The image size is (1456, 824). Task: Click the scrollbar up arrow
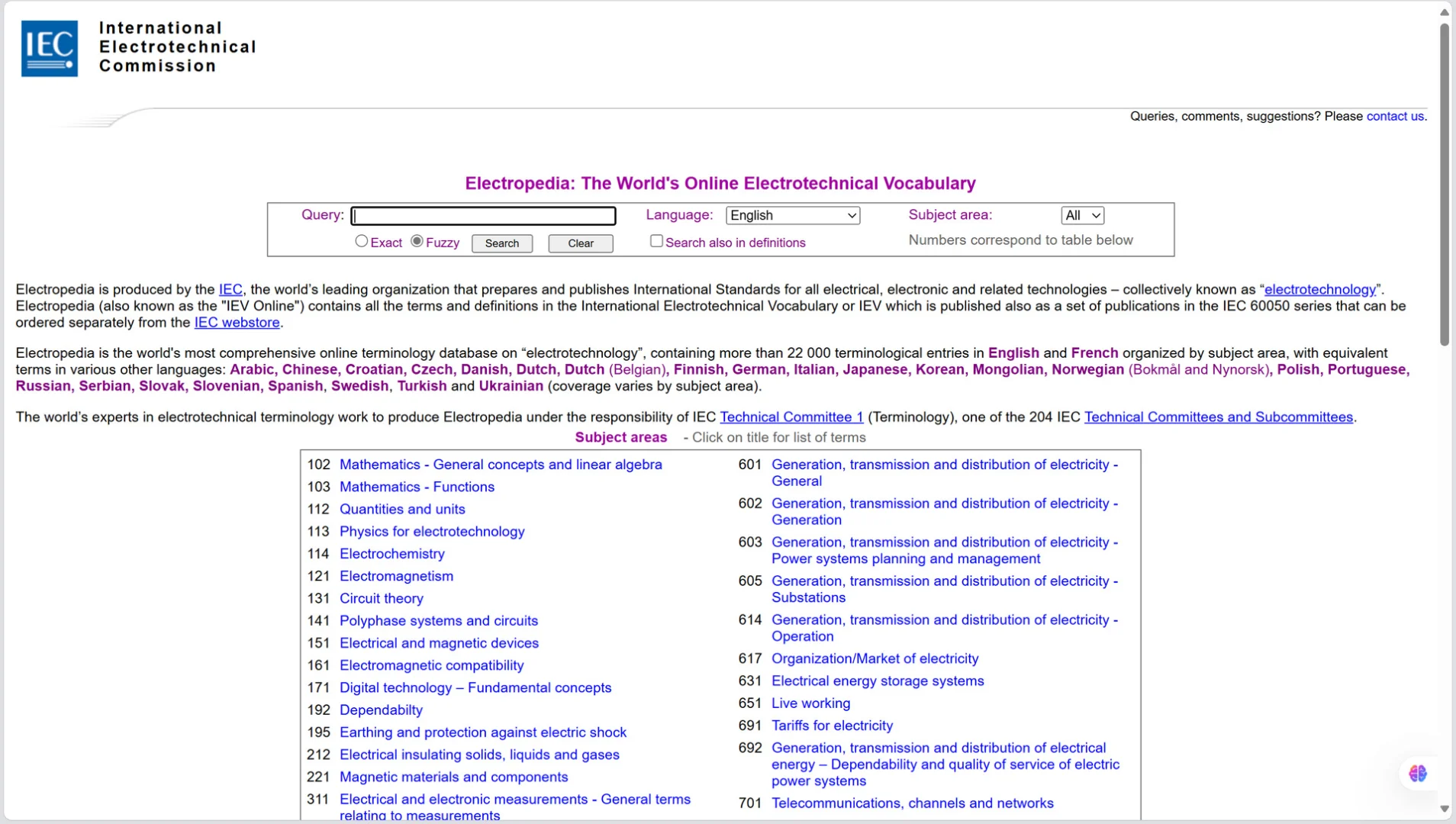1444,11
